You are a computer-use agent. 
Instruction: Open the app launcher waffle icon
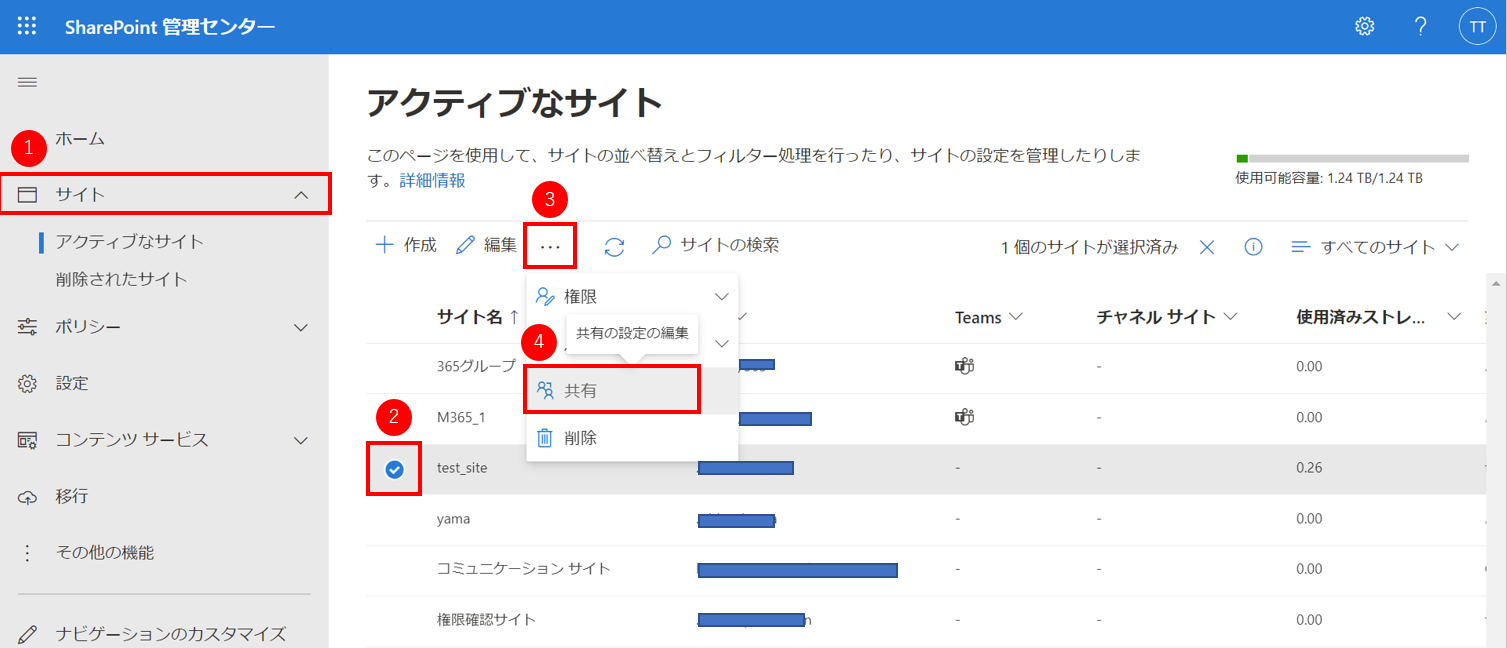pos(27,27)
